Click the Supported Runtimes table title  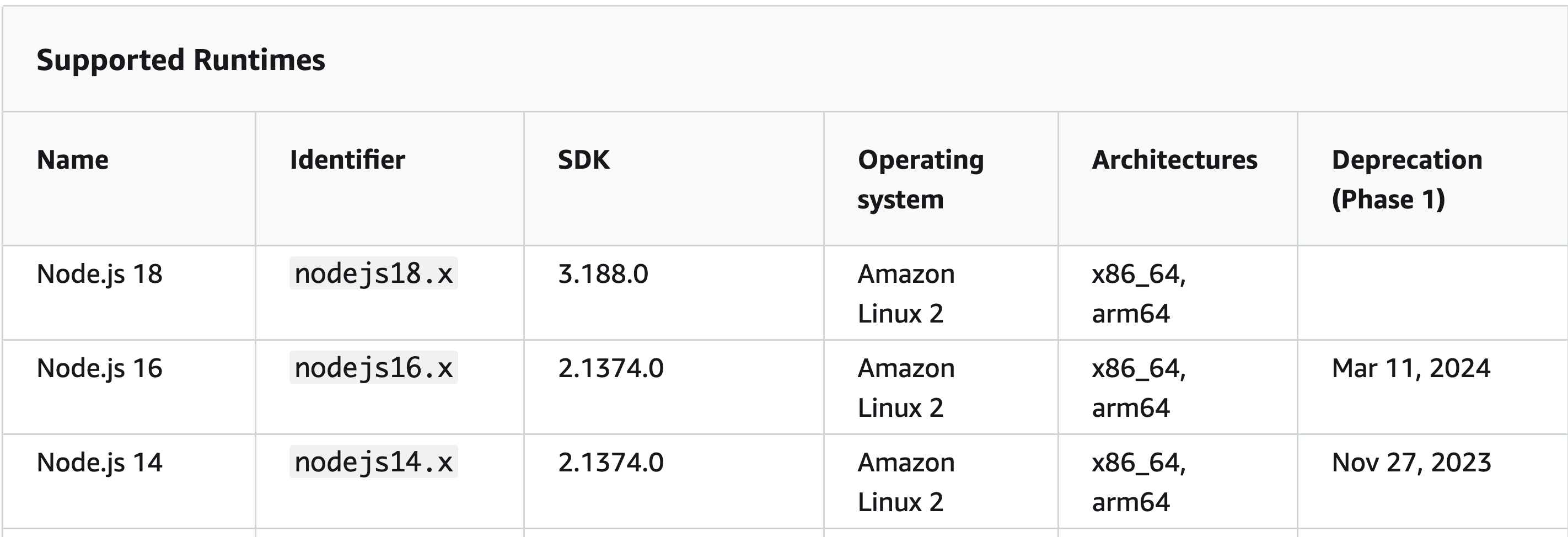point(181,60)
